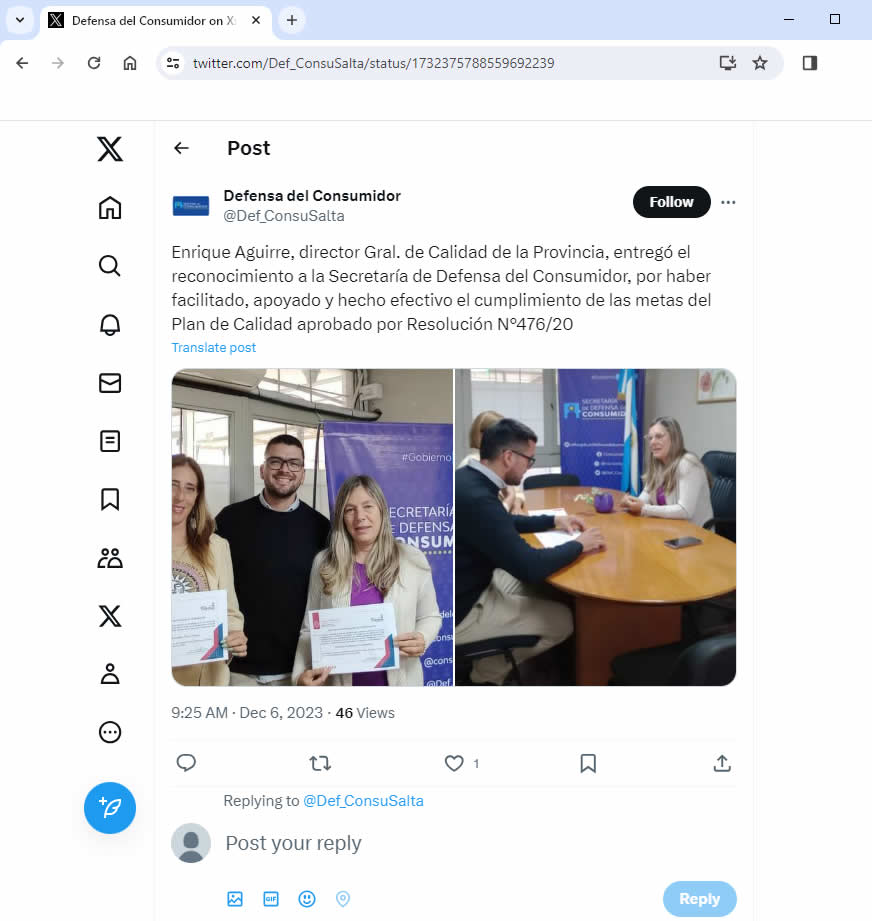Open the Notifications bell icon
Image resolution: width=872 pixels, height=921 pixels.
tap(110, 324)
